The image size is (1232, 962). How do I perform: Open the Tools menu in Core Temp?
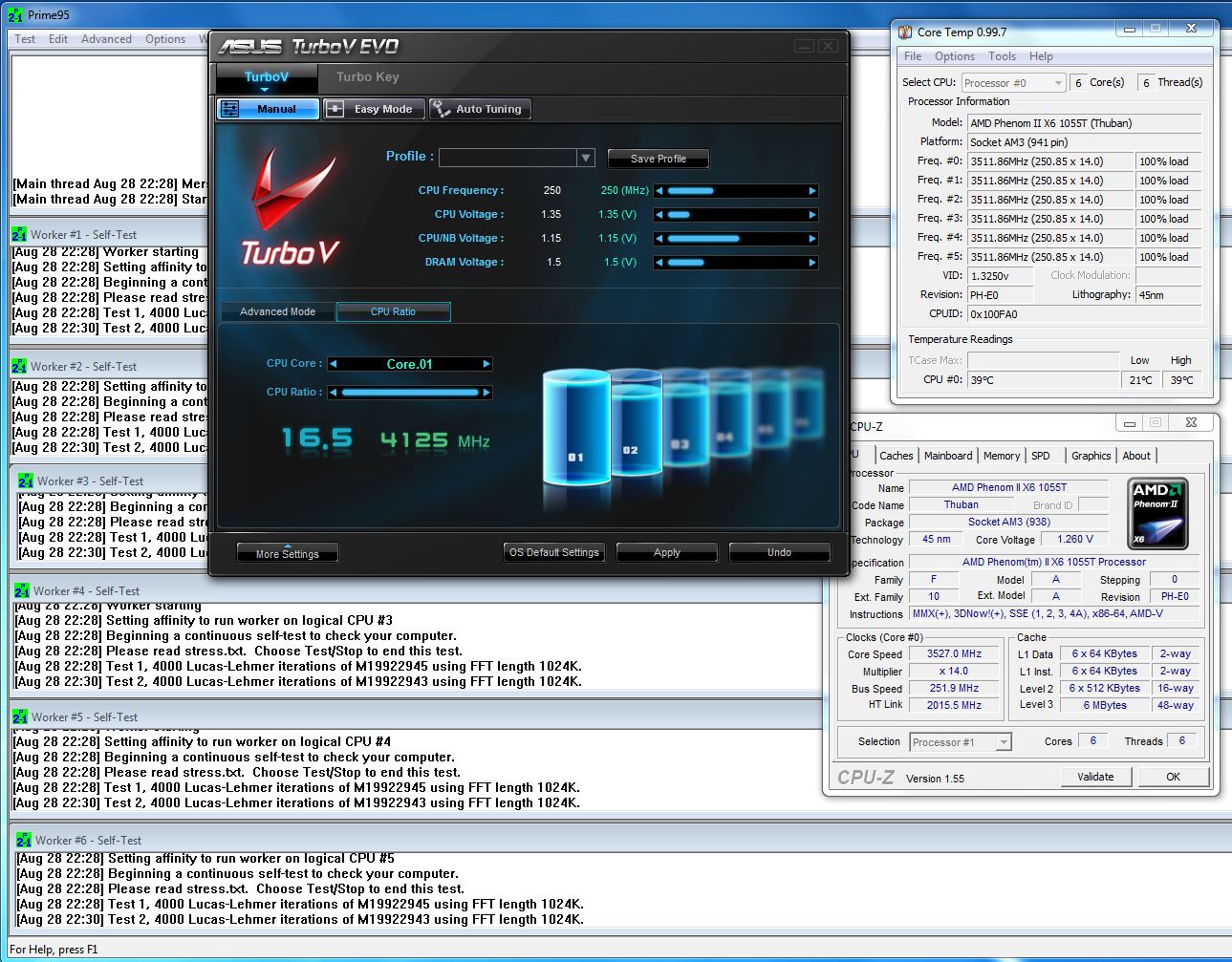1002,56
